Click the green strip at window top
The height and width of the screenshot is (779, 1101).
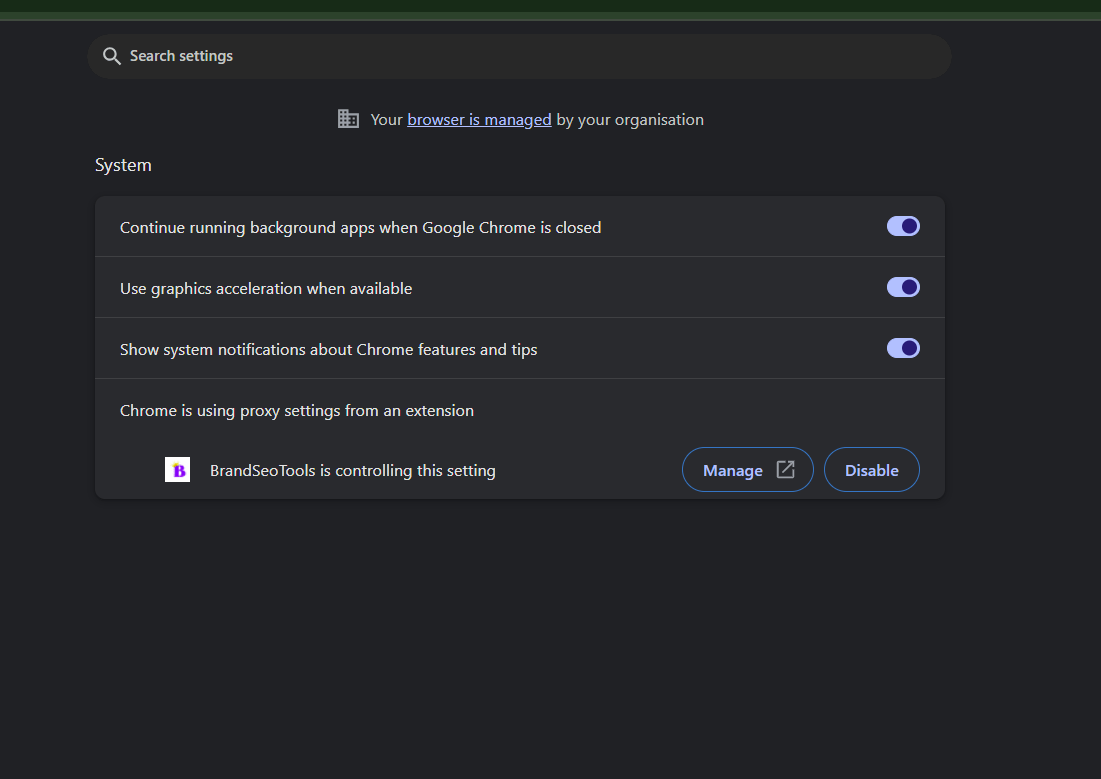550,9
